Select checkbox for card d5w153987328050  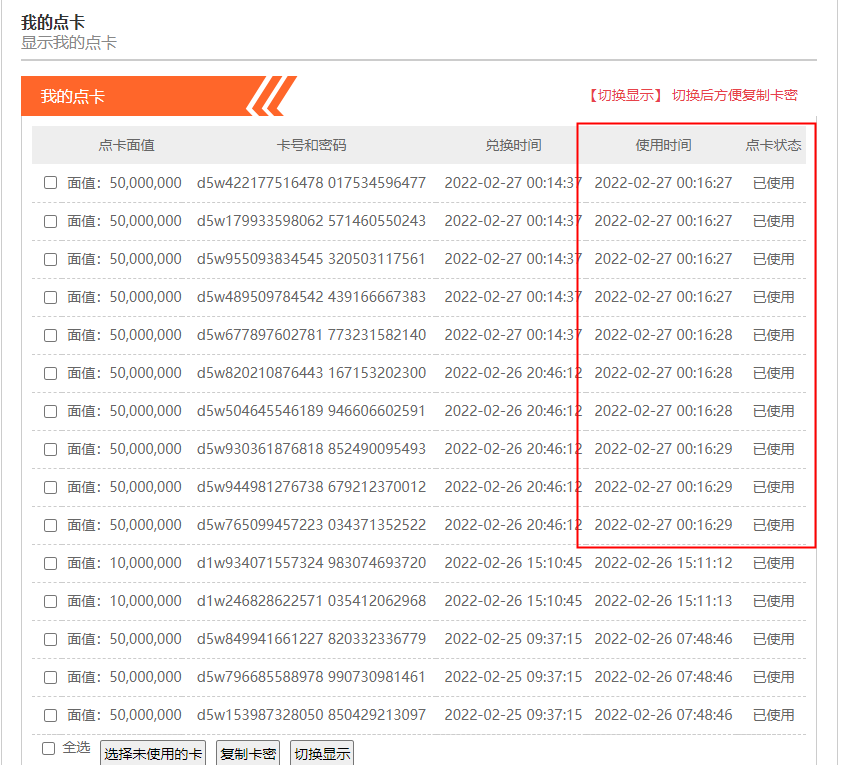51,715
